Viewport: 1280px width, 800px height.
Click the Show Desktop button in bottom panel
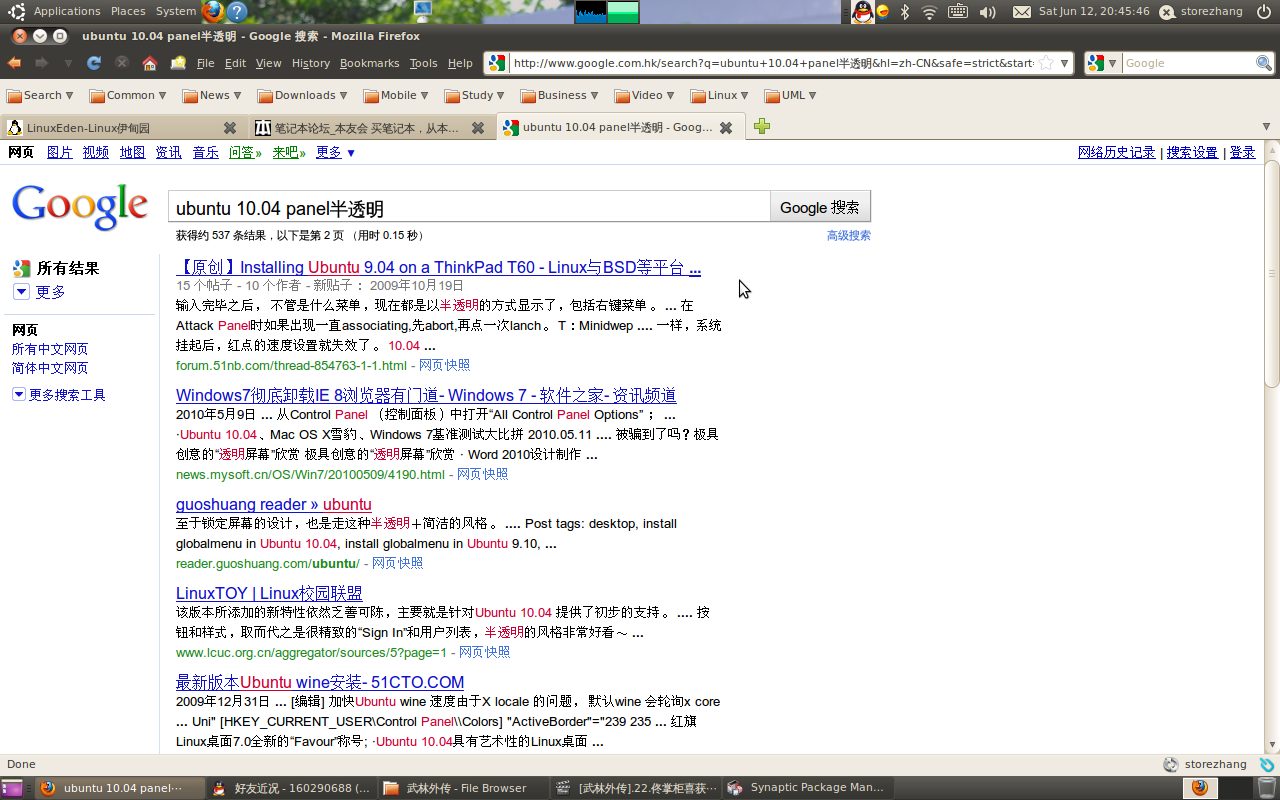[12, 788]
